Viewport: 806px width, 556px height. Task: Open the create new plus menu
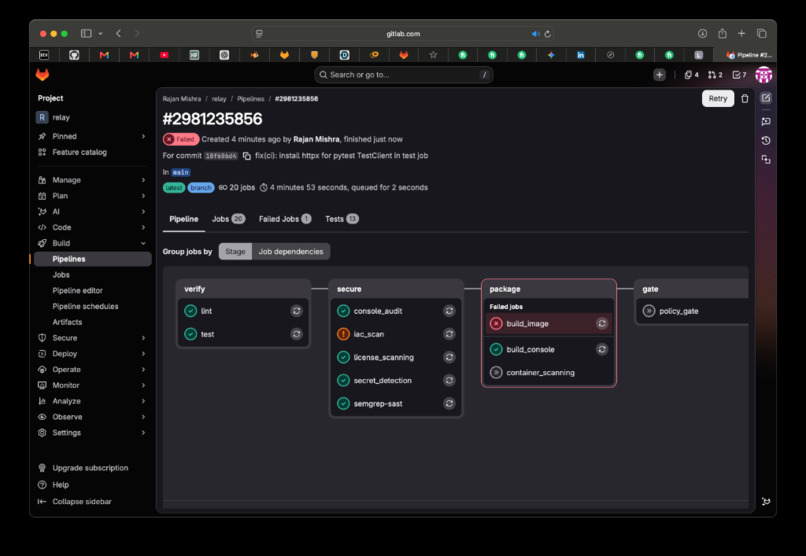pyautogui.click(x=660, y=75)
